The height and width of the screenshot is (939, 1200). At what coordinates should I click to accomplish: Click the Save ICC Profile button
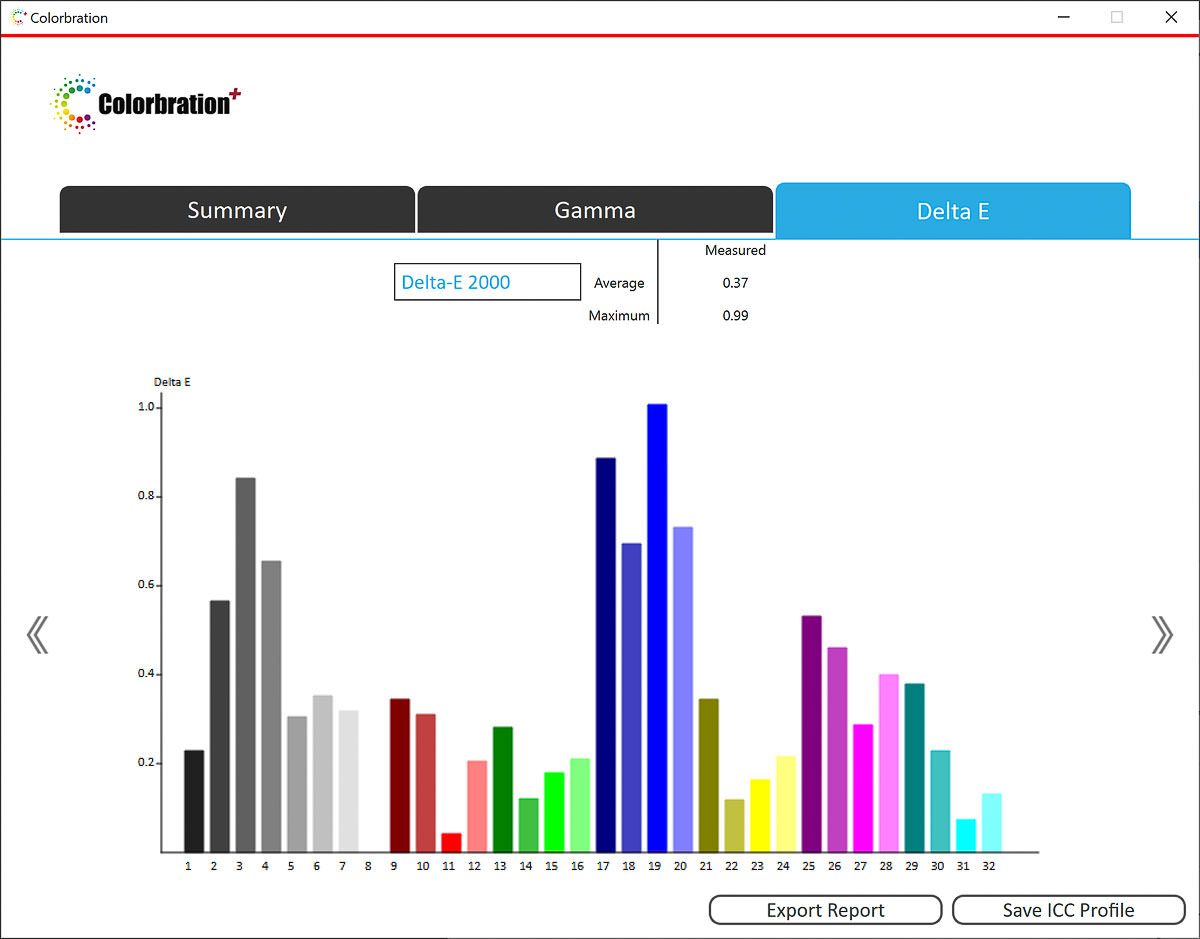(x=1068, y=910)
